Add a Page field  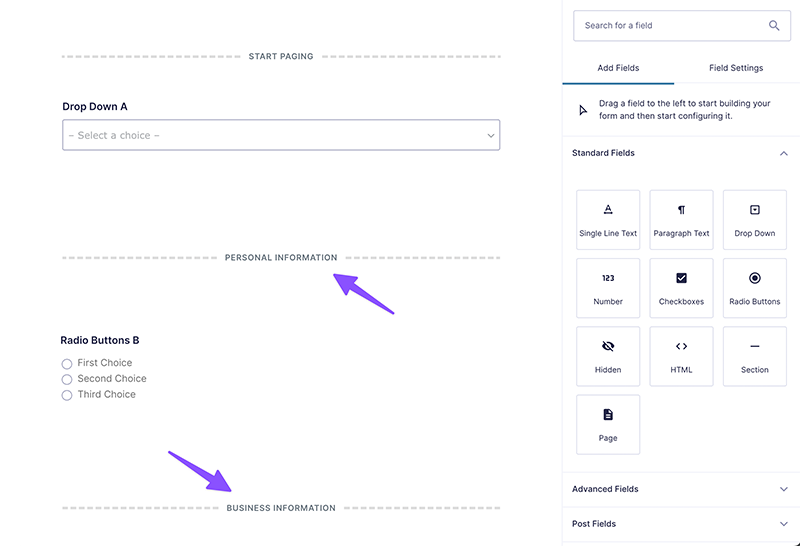[608, 425]
